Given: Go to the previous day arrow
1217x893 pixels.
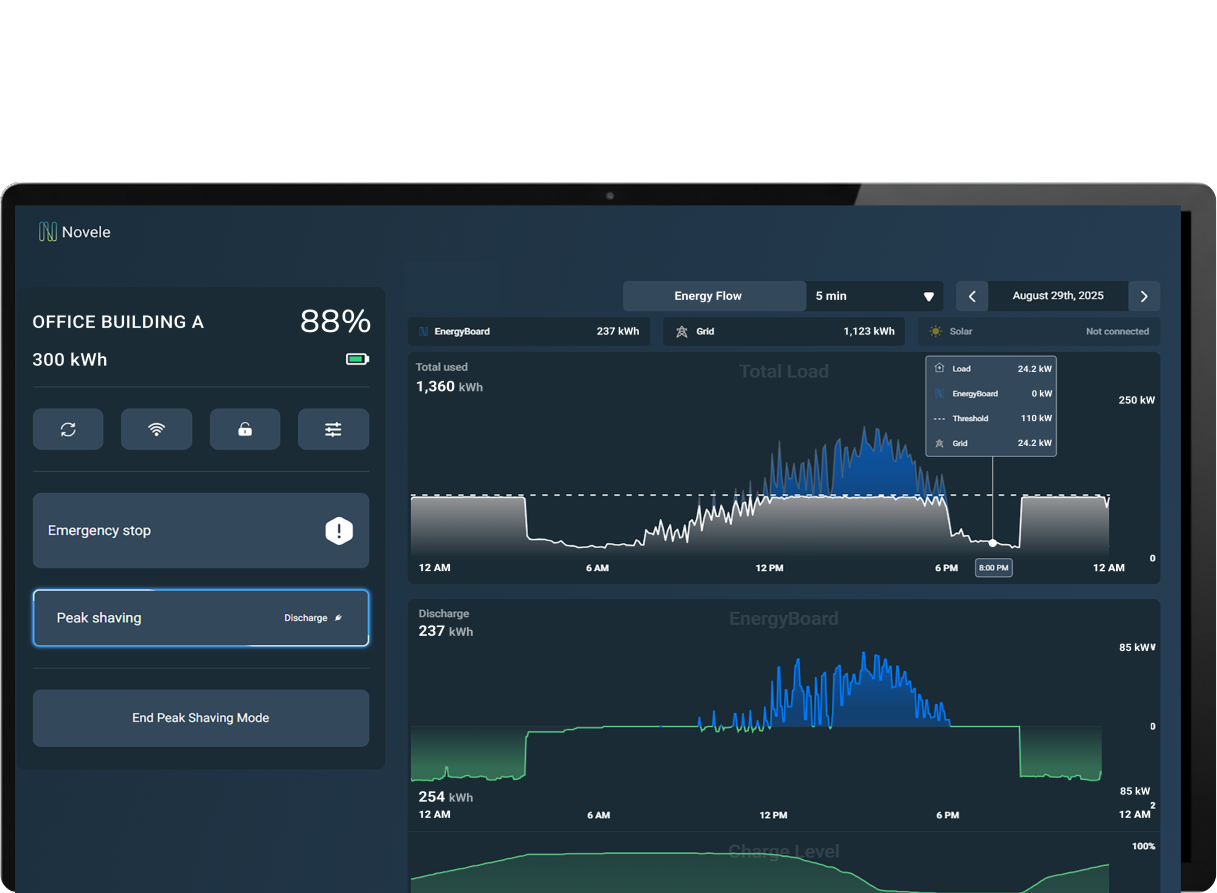Looking at the screenshot, I should tap(972, 296).
